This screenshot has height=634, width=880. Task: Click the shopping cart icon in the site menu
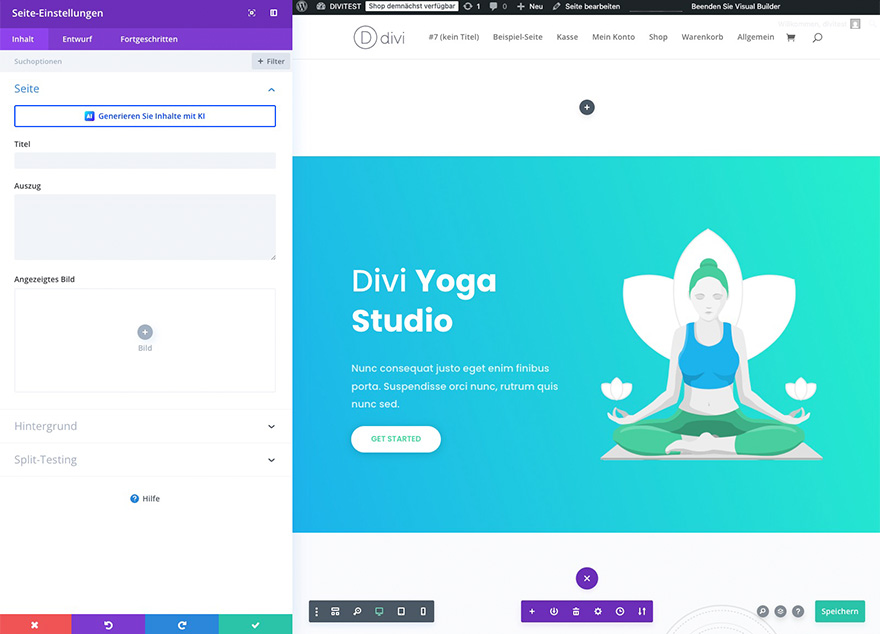pos(791,37)
